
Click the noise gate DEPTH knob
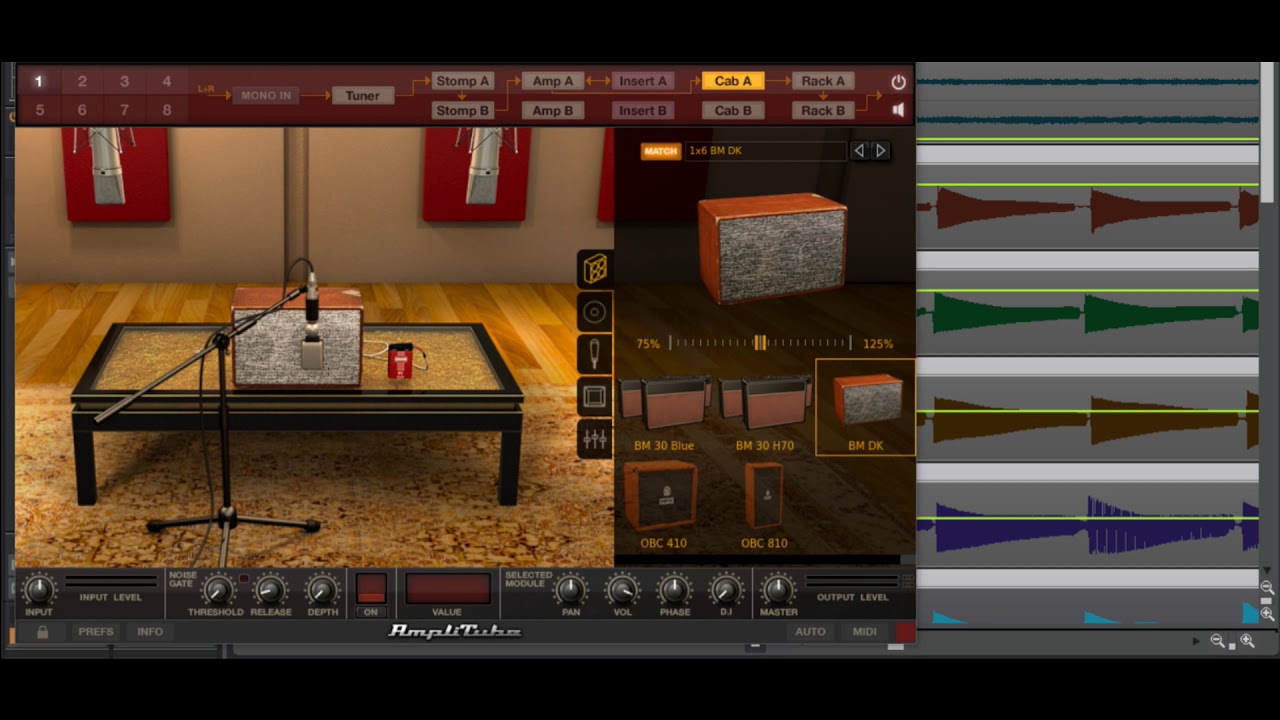[x=322, y=590]
